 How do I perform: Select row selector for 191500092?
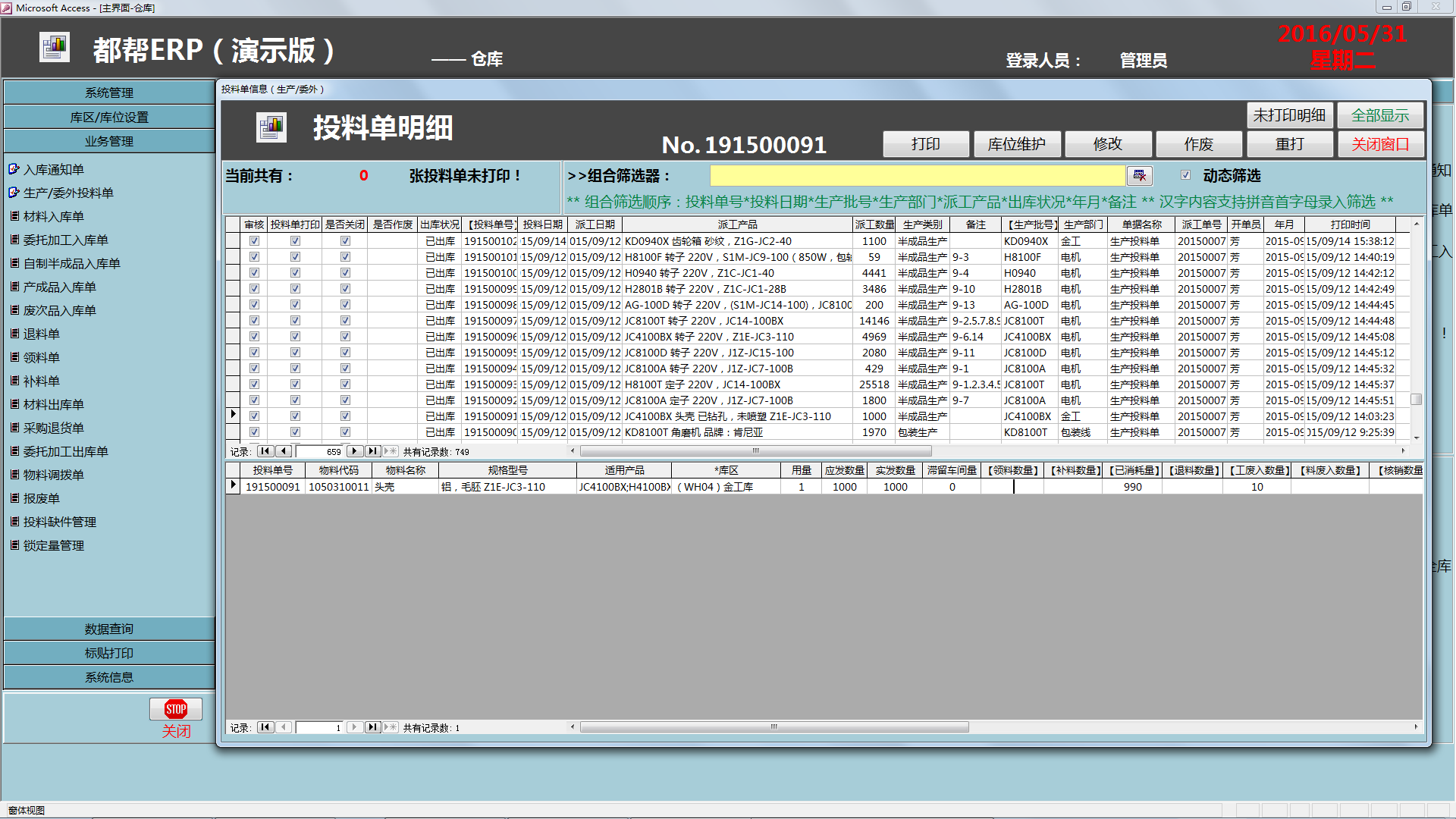[233, 400]
